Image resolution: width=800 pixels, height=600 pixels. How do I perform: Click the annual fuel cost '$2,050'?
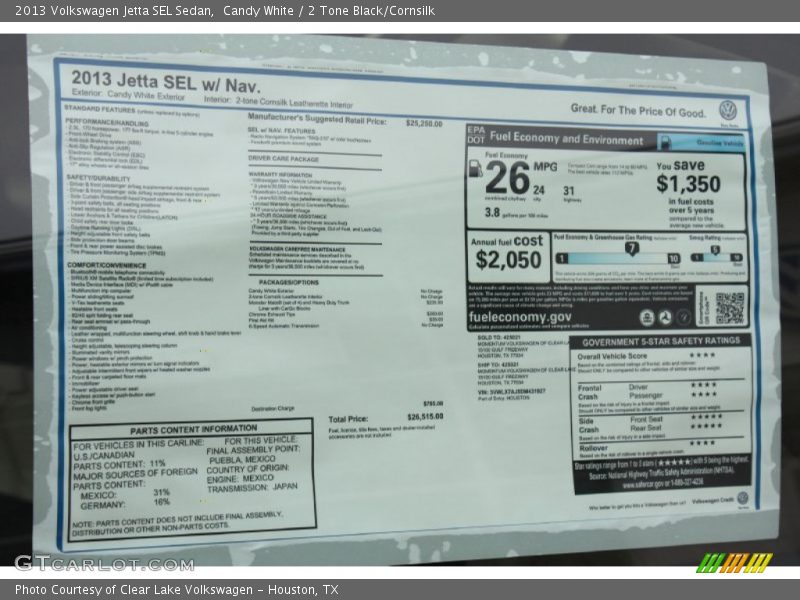coord(508,260)
